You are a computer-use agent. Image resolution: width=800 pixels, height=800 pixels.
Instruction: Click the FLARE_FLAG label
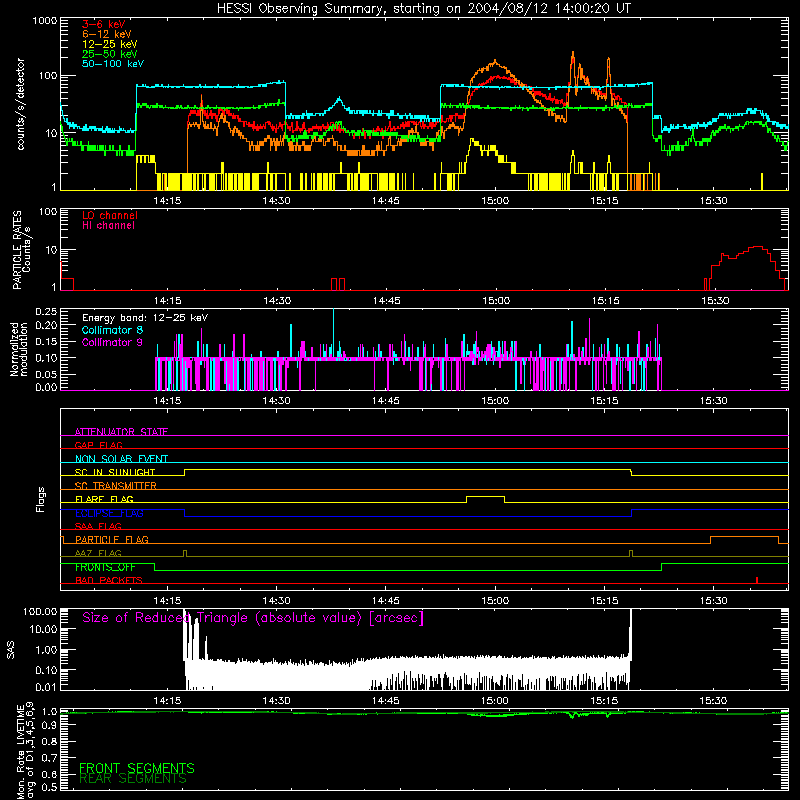coord(104,499)
